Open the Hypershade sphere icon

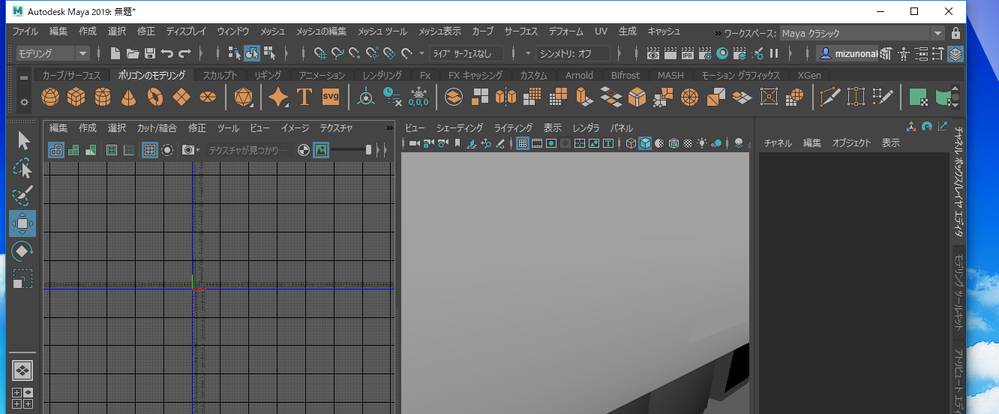coord(722,54)
